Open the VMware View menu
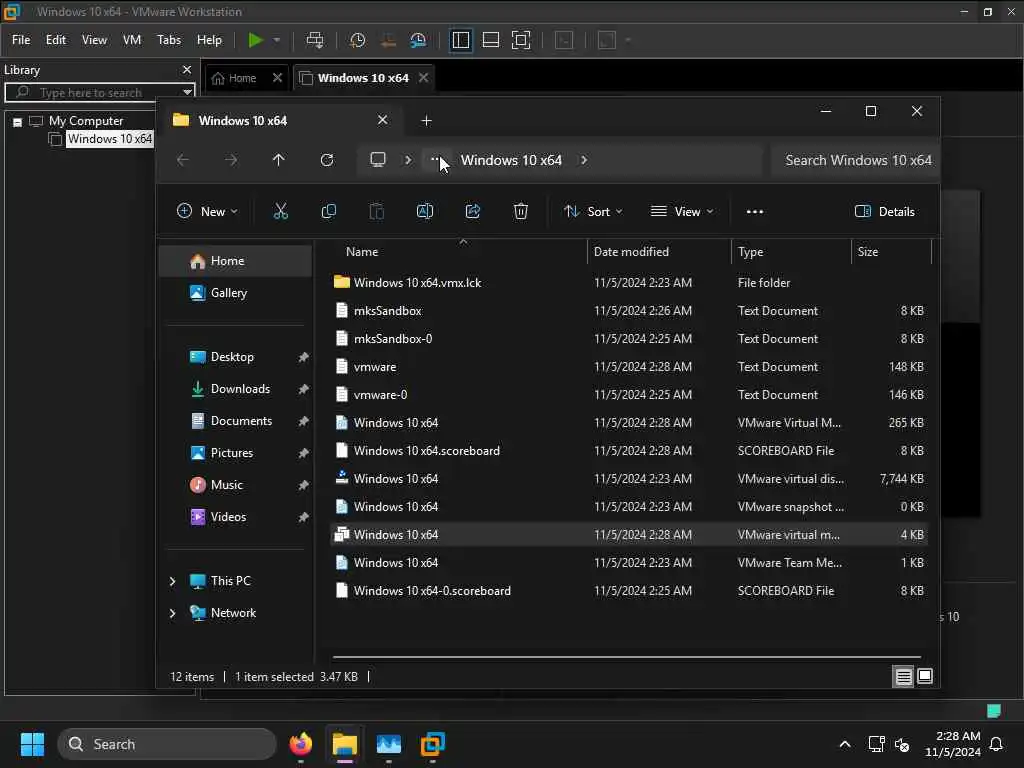Viewport: 1024px width, 768px height. click(x=94, y=40)
